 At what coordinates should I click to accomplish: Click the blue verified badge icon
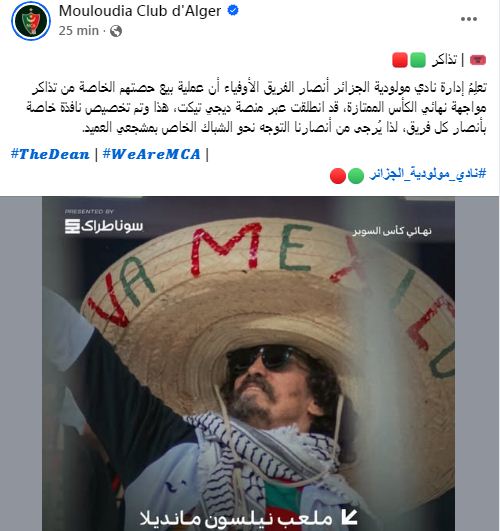tap(233, 10)
